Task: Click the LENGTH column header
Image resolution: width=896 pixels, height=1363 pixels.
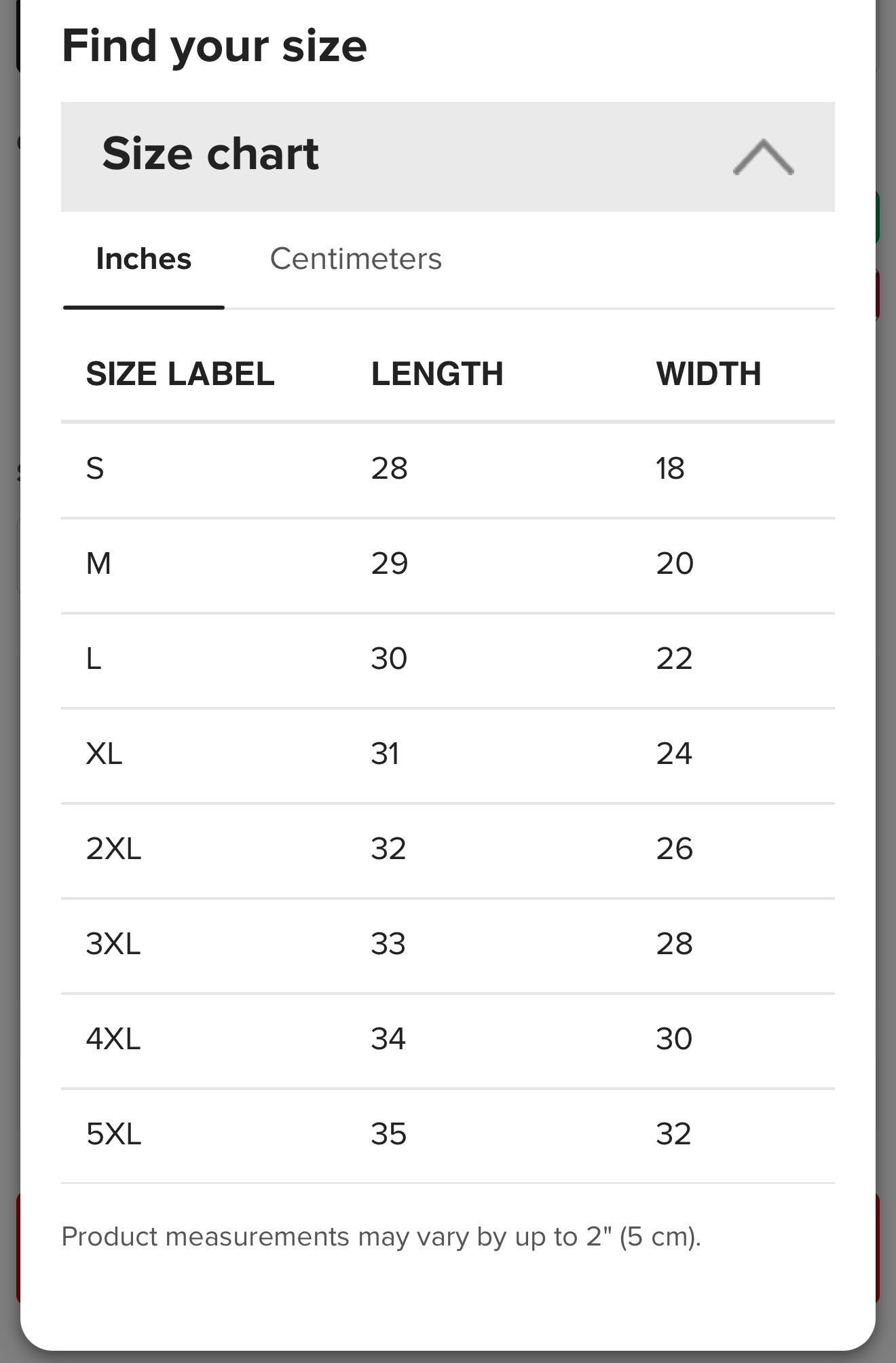Action: tap(437, 374)
